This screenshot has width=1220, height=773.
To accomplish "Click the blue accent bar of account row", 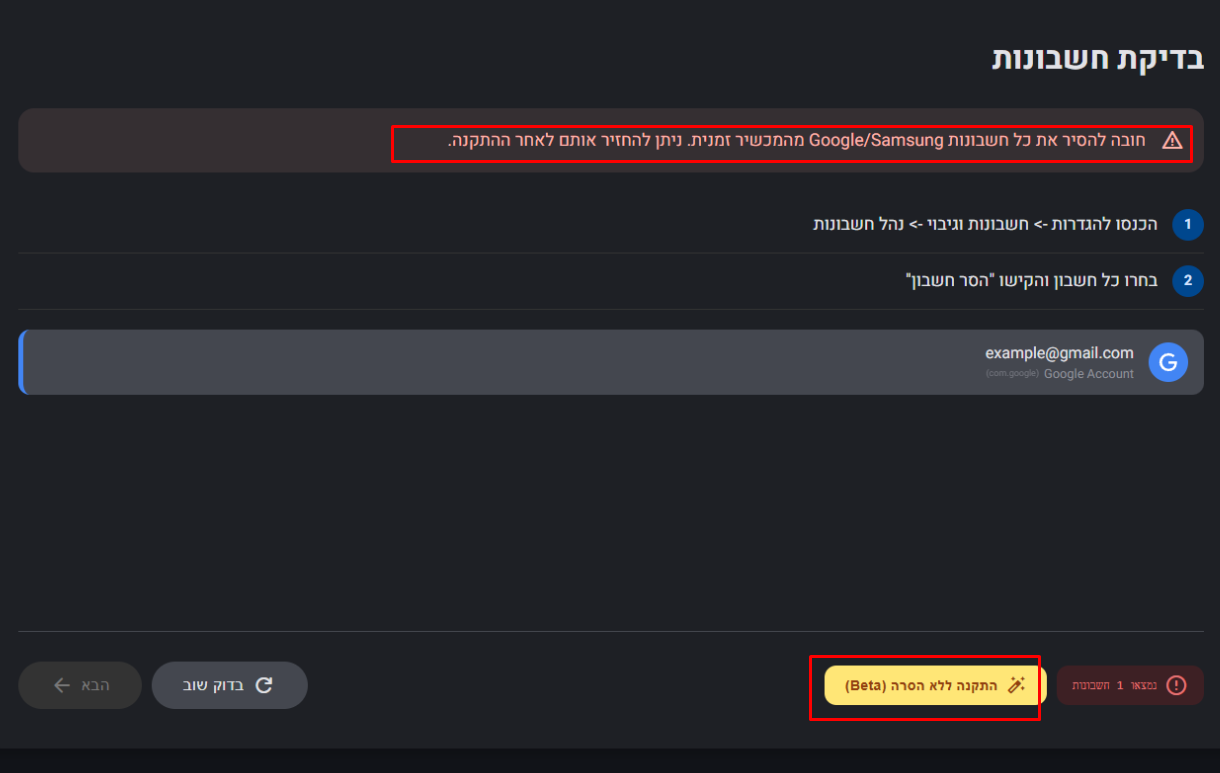I will pos(21,362).
